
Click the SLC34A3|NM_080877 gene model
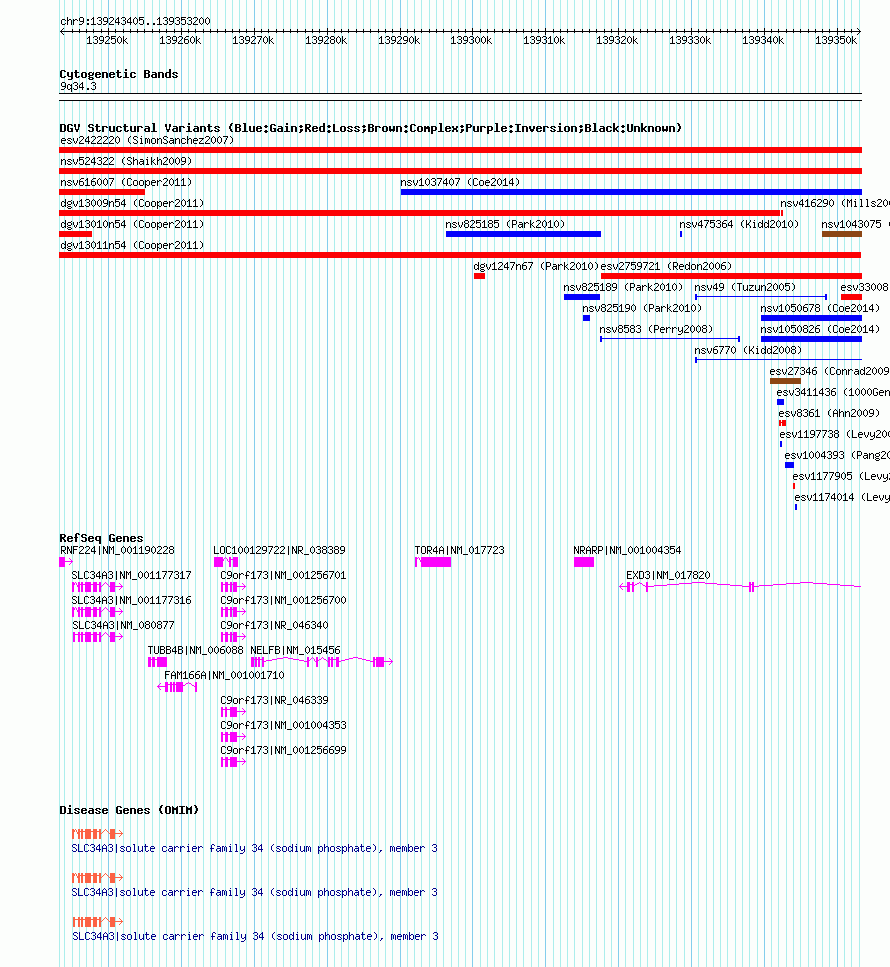[x=97, y=637]
